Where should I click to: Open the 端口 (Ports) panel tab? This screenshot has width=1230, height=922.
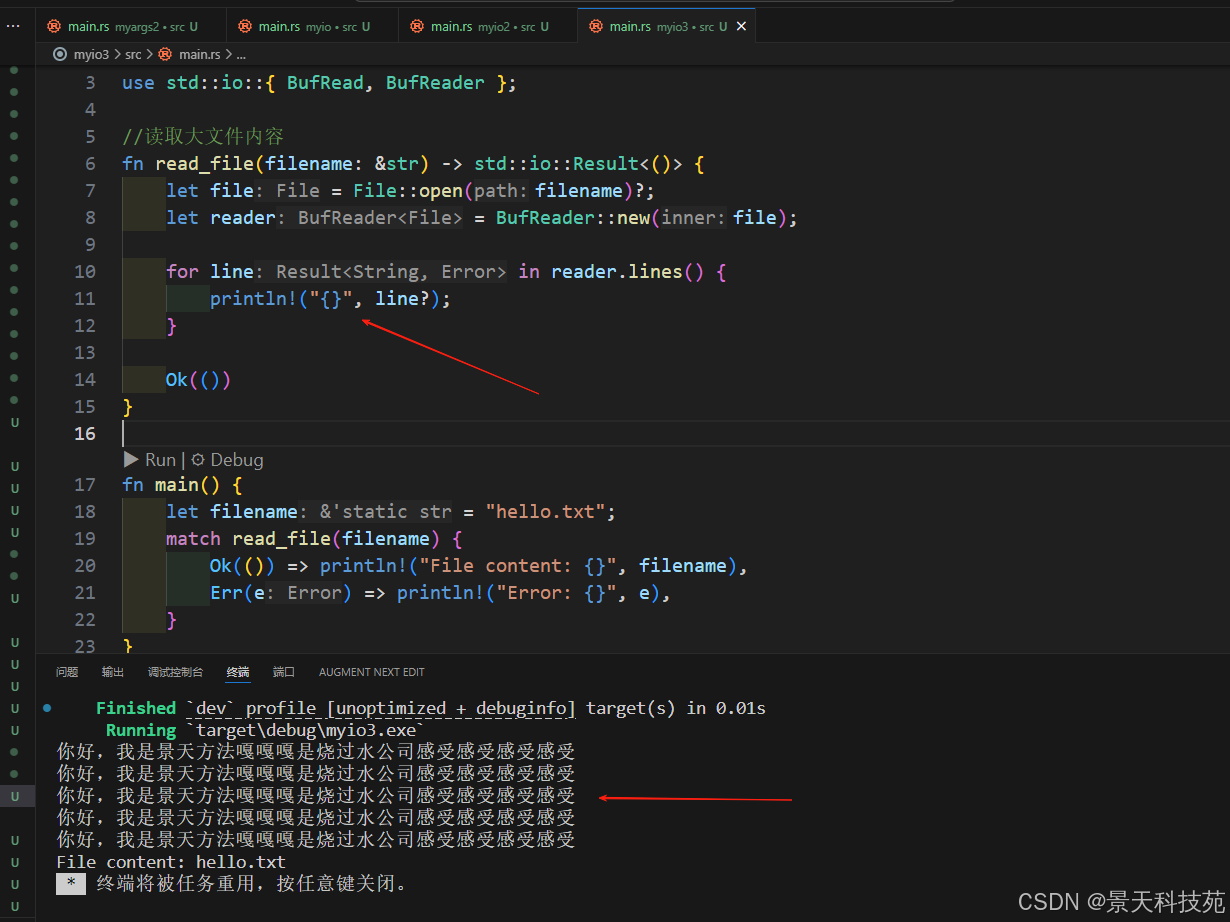coord(284,672)
